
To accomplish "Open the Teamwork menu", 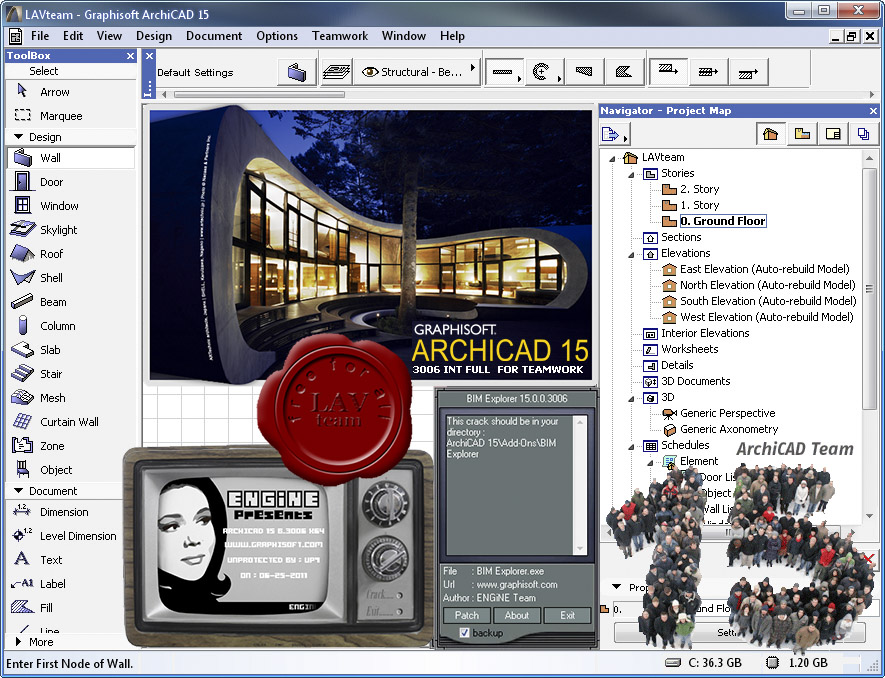I will point(340,36).
